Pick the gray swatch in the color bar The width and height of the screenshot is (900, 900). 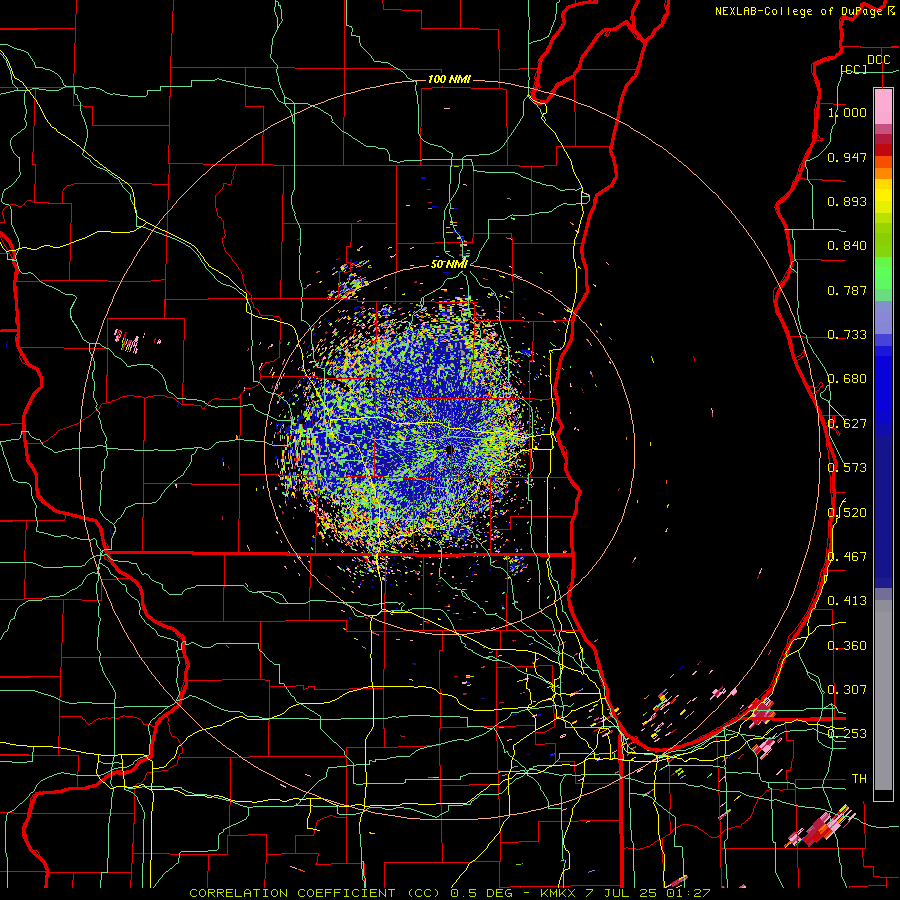(883, 695)
